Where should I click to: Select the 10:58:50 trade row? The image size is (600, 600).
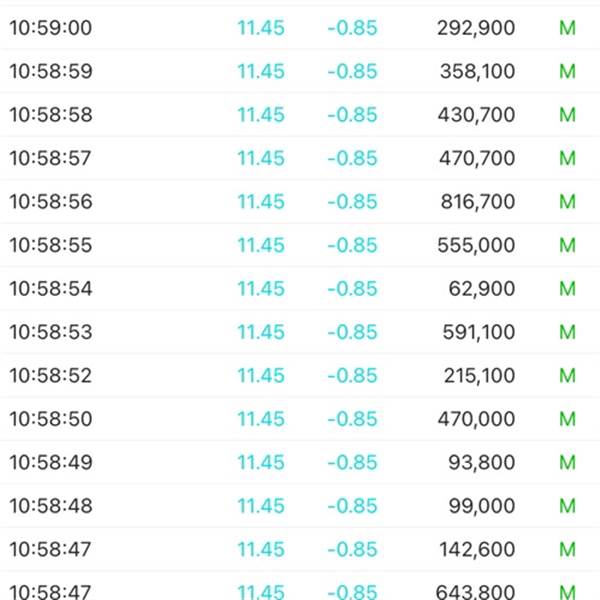[300, 419]
